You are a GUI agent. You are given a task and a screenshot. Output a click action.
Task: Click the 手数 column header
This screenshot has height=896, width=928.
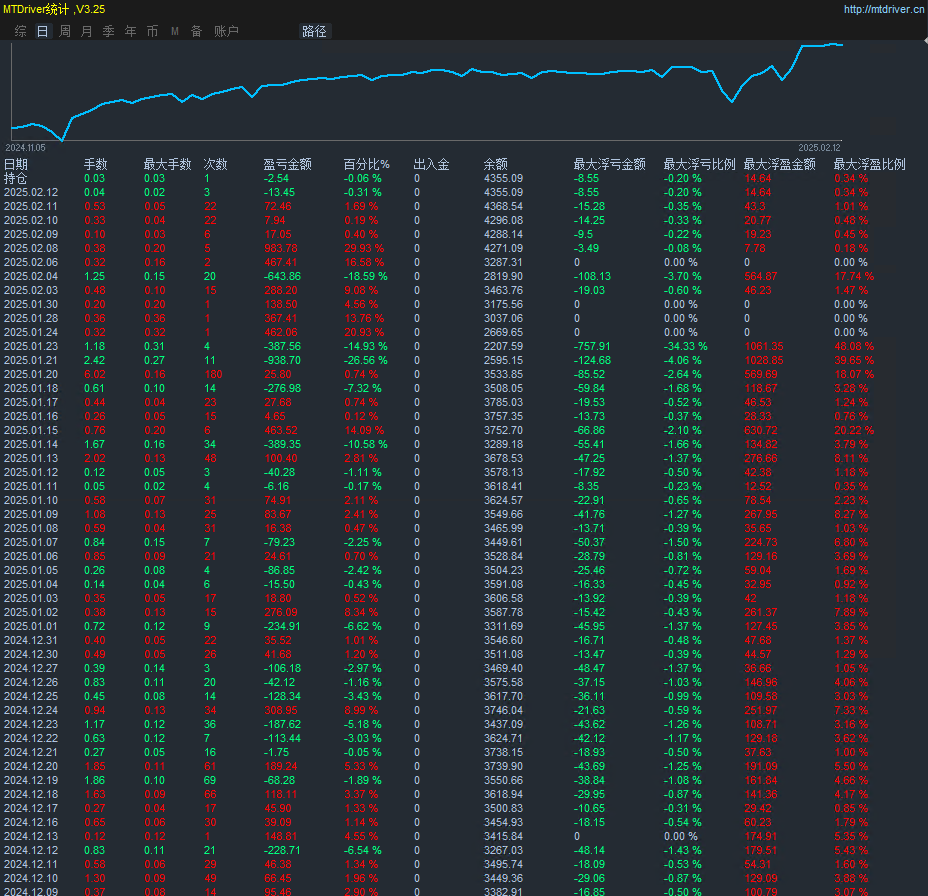(x=95, y=165)
